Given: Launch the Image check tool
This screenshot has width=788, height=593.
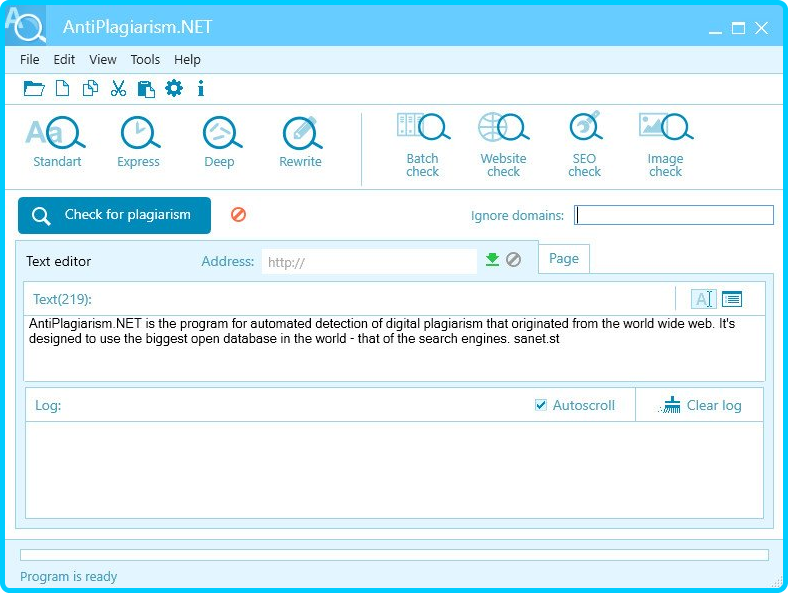Looking at the screenshot, I should (x=665, y=145).
